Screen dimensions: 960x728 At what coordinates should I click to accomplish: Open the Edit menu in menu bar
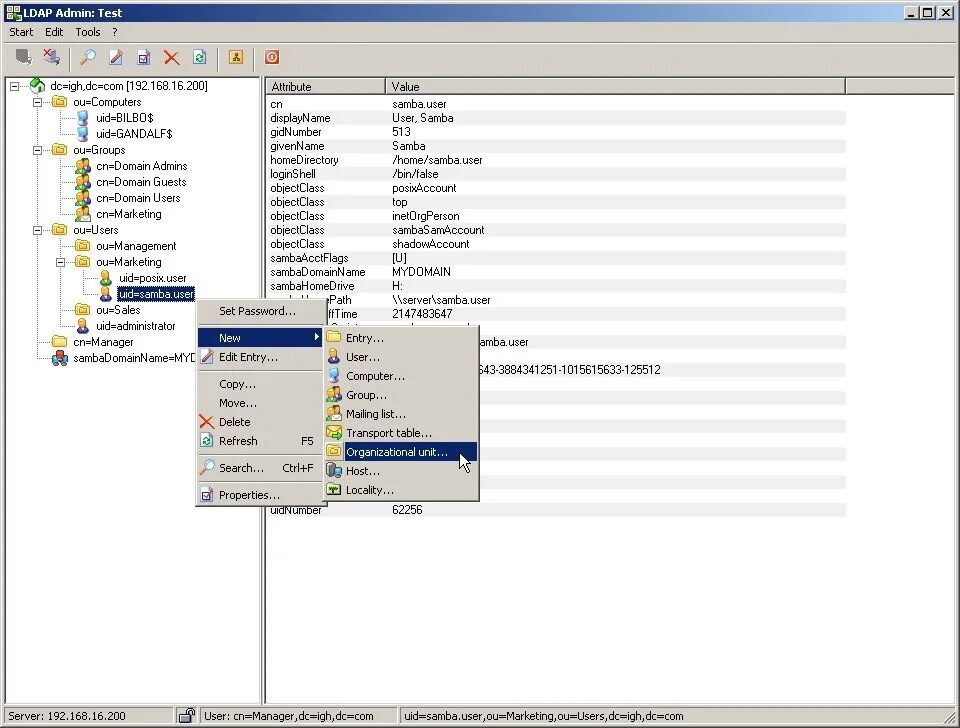pos(54,32)
